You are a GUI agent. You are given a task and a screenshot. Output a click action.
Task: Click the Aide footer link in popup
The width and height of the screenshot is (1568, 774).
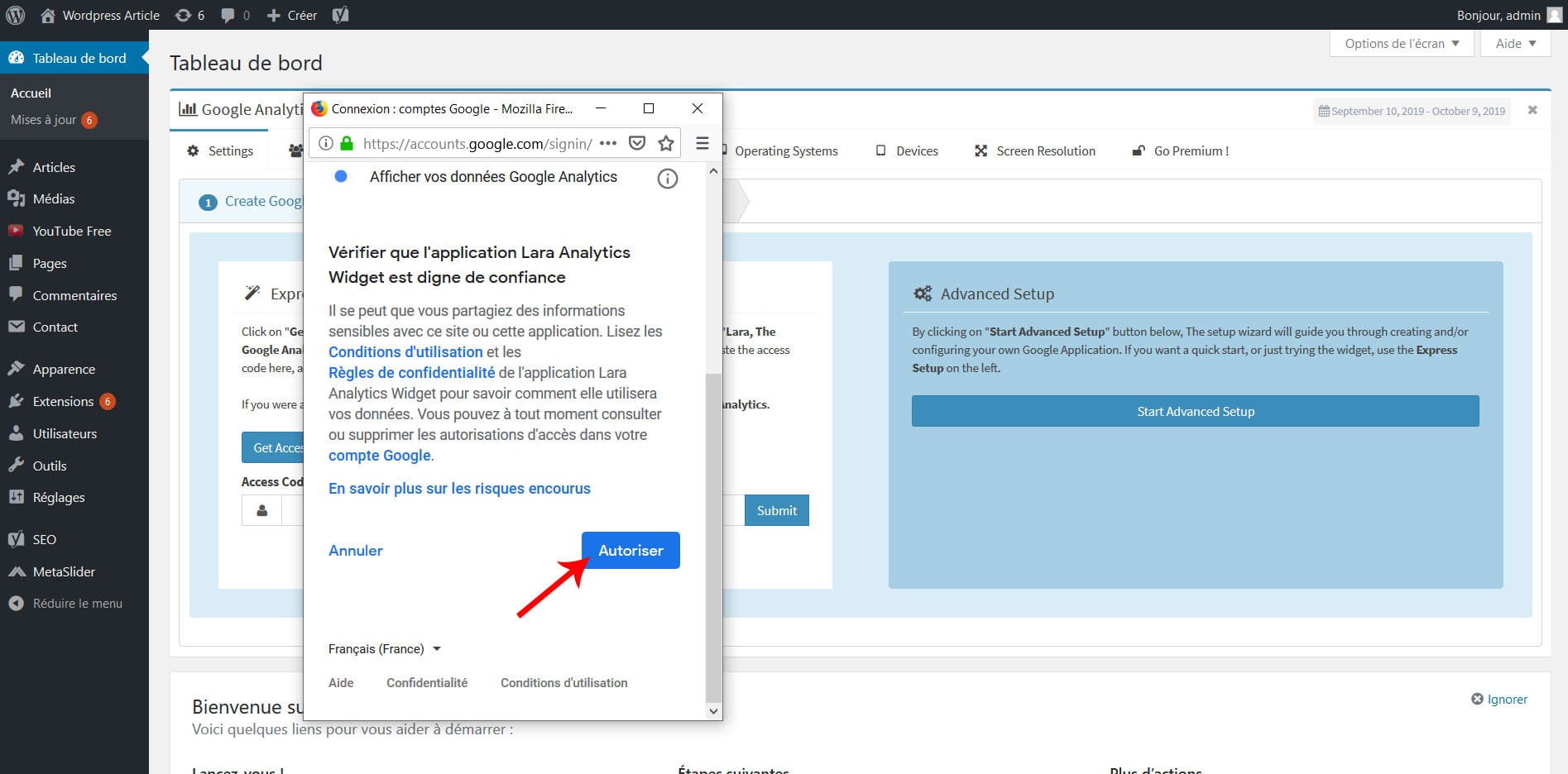(x=341, y=683)
